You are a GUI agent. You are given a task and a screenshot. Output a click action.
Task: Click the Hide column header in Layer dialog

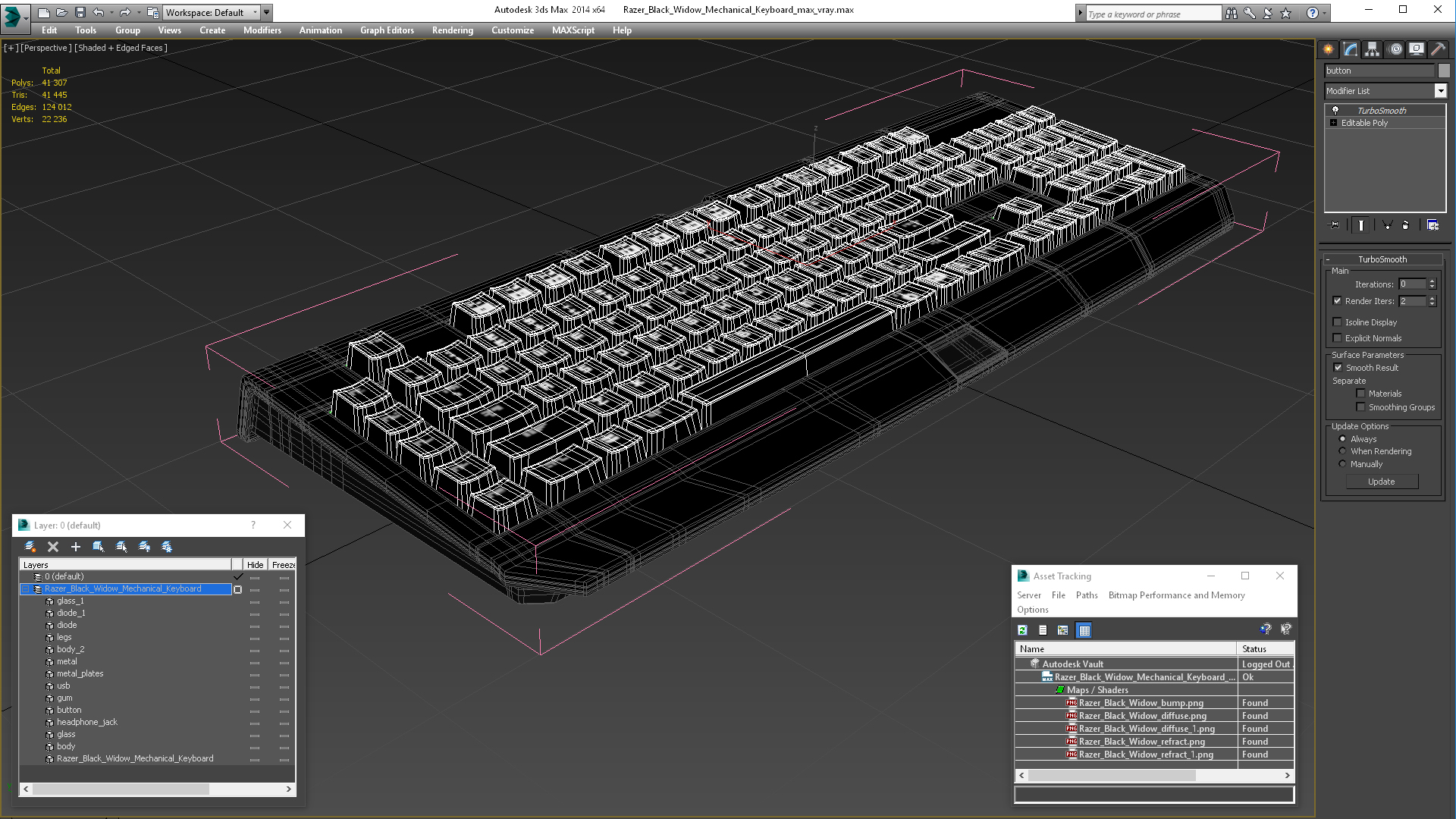tap(256, 565)
